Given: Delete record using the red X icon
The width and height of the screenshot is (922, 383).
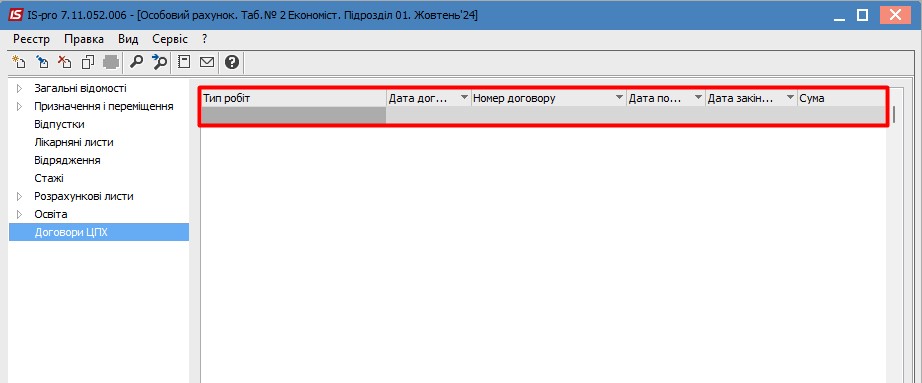Looking at the screenshot, I should tap(64, 62).
